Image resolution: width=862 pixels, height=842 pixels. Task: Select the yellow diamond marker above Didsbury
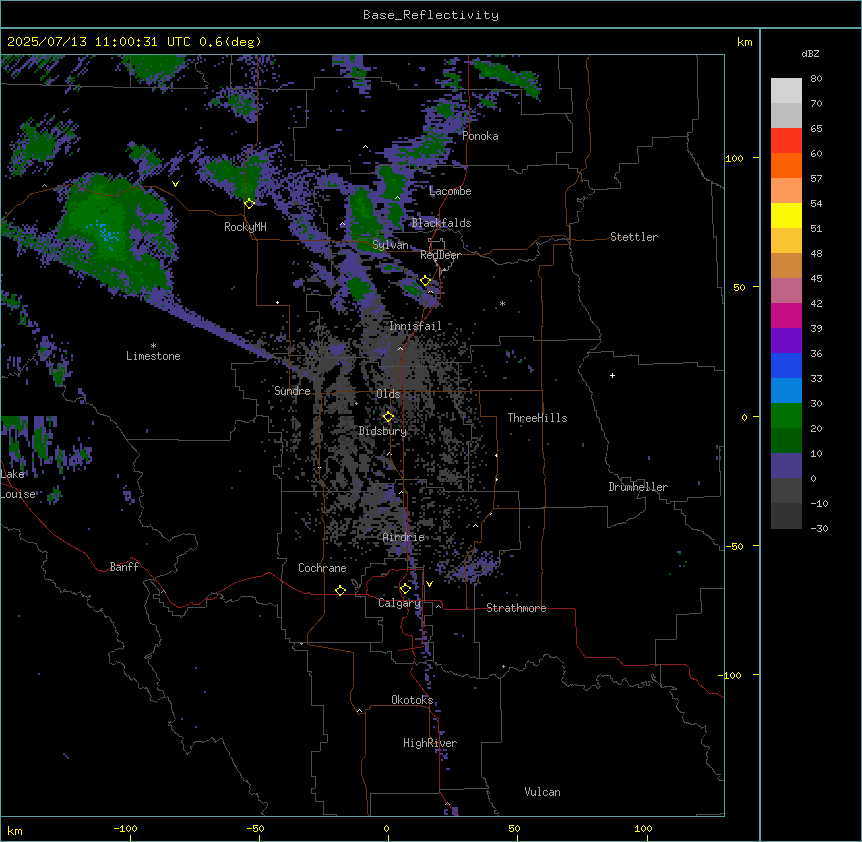click(388, 417)
